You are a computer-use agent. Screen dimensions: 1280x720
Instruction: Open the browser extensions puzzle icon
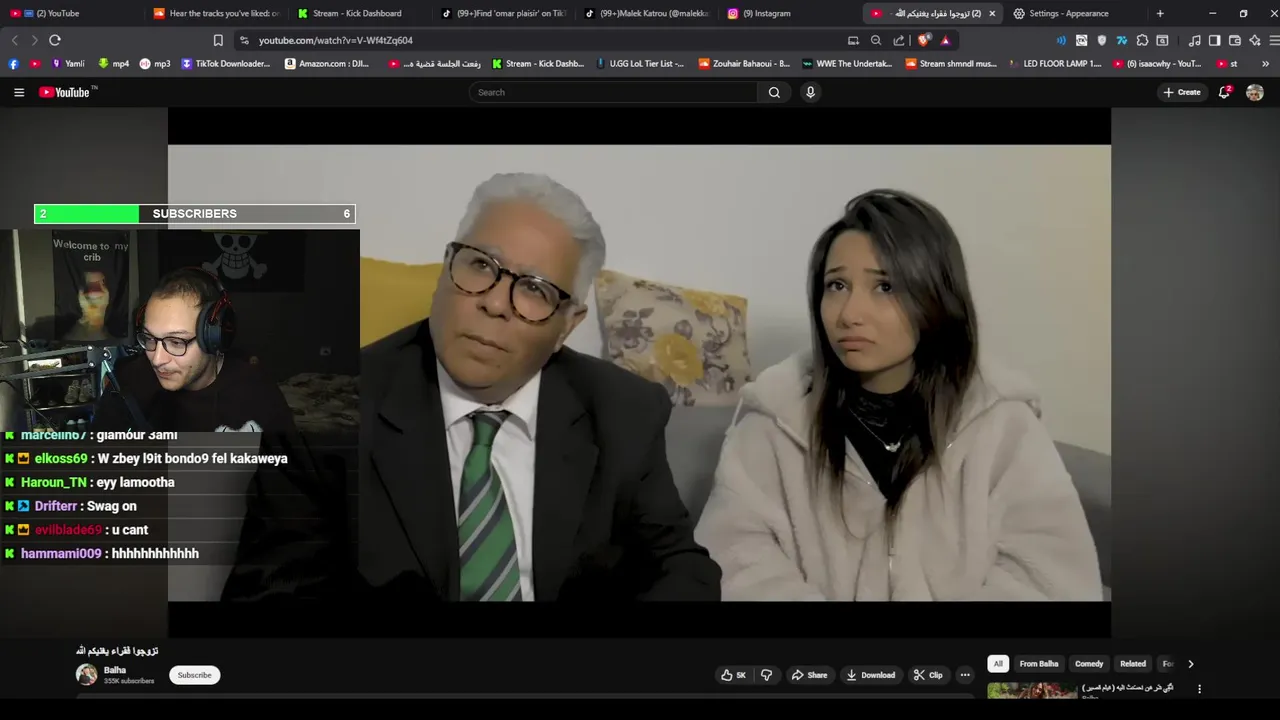pos(1142,40)
